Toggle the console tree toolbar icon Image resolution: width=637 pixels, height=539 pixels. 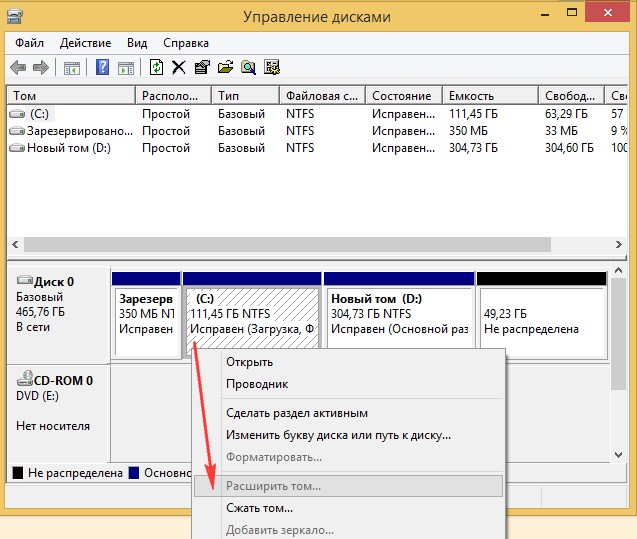tap(72, 68)
